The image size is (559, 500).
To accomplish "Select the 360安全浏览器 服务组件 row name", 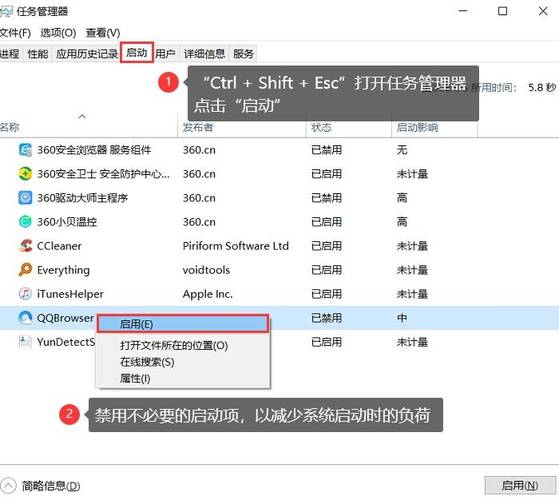I will pyautogui.click(x=94, y=150).
